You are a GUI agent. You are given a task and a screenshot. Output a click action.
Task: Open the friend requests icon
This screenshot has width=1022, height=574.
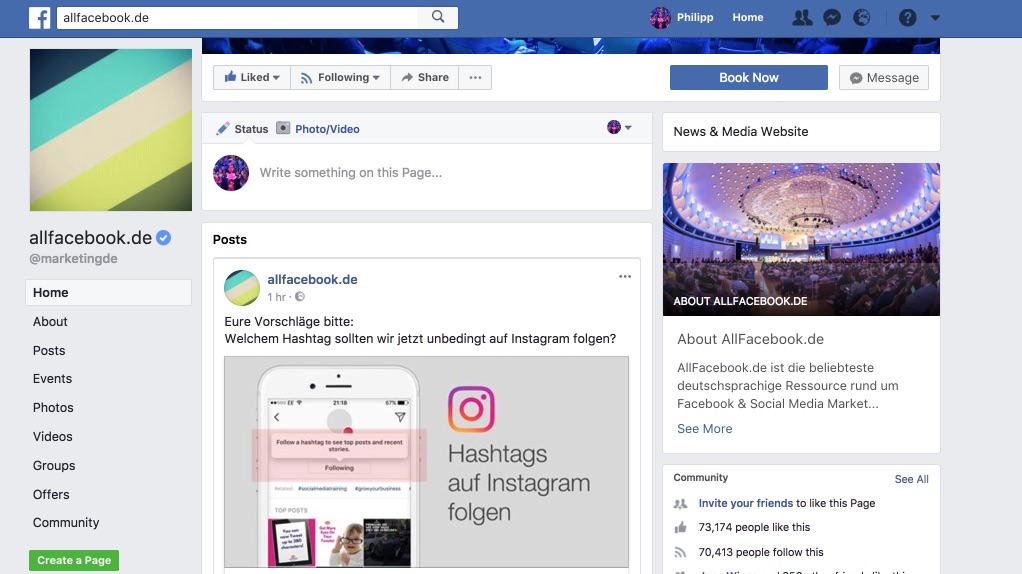click(x=802, y=18)
